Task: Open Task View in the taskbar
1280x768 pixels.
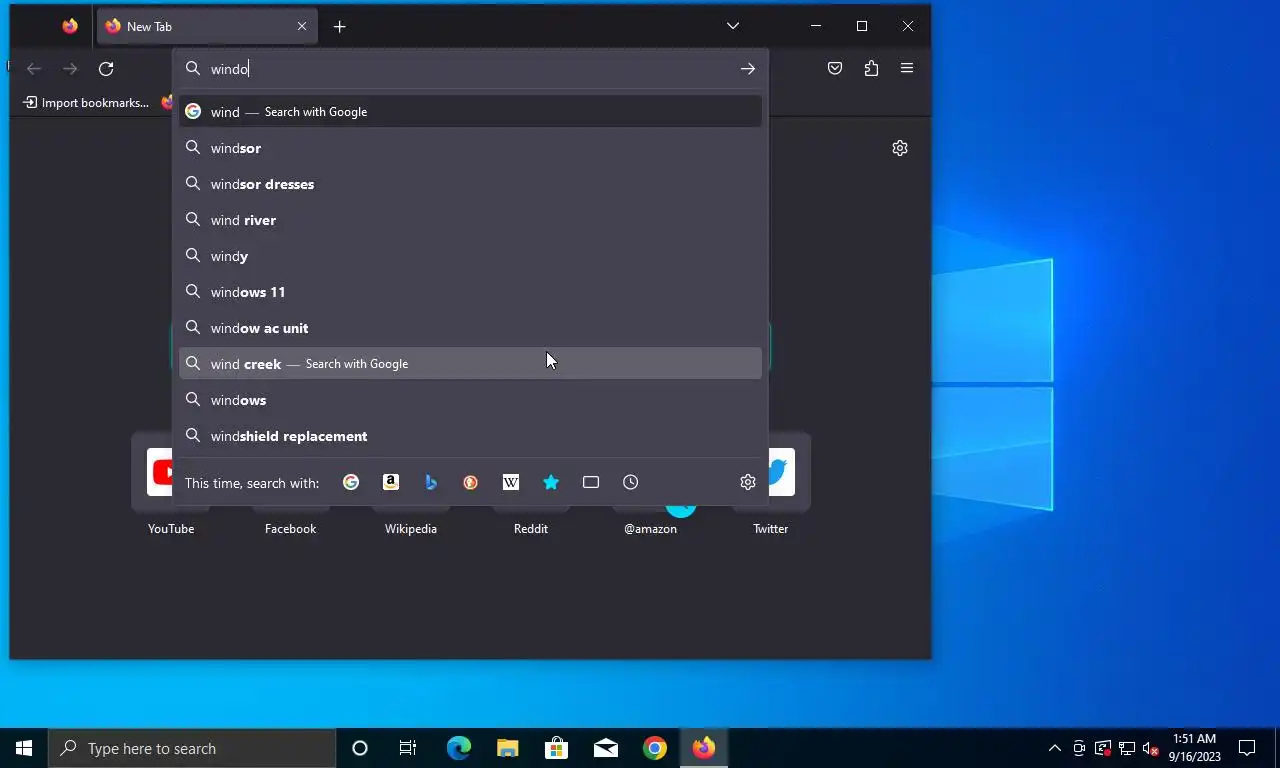Action: coord(408,748)
